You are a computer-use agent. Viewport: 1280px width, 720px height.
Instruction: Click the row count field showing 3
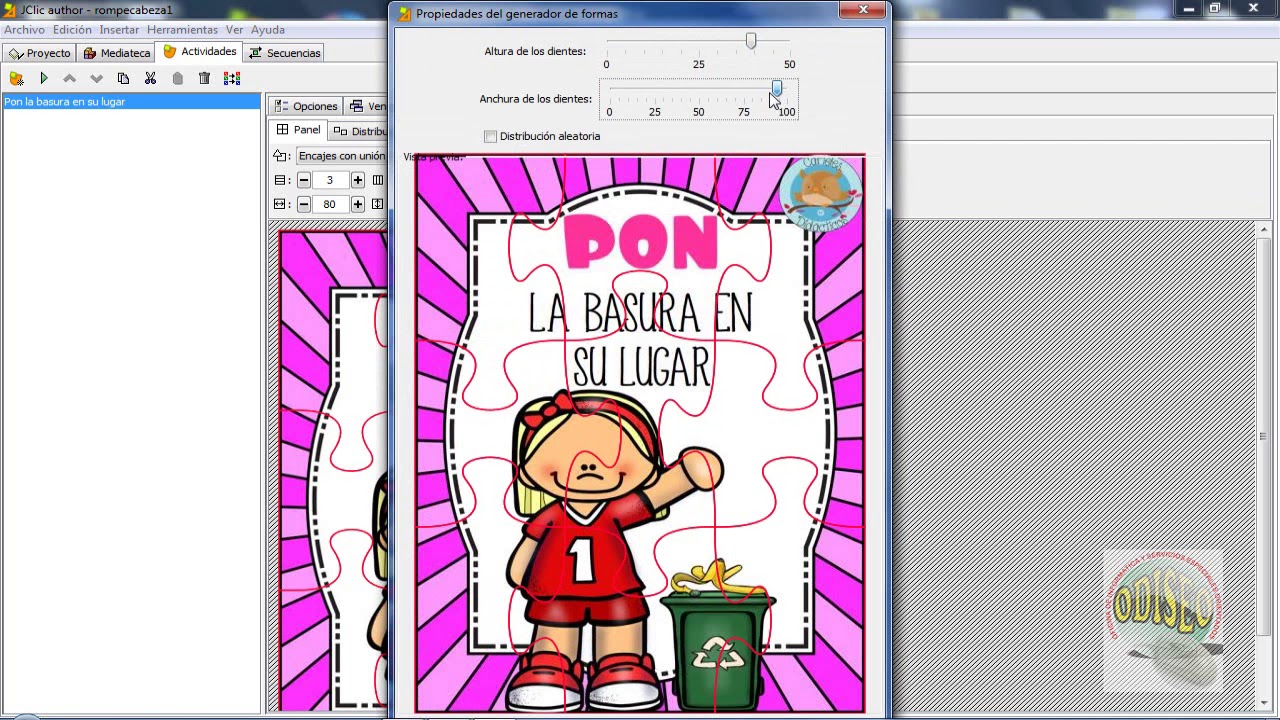click(x=330, y=180)
